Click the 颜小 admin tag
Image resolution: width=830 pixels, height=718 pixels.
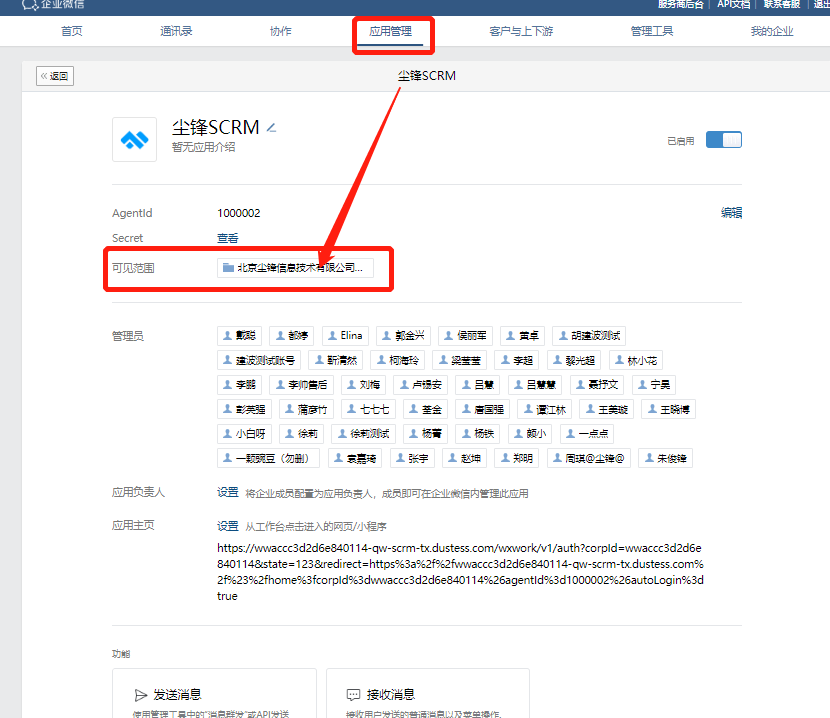coord(530,434)
